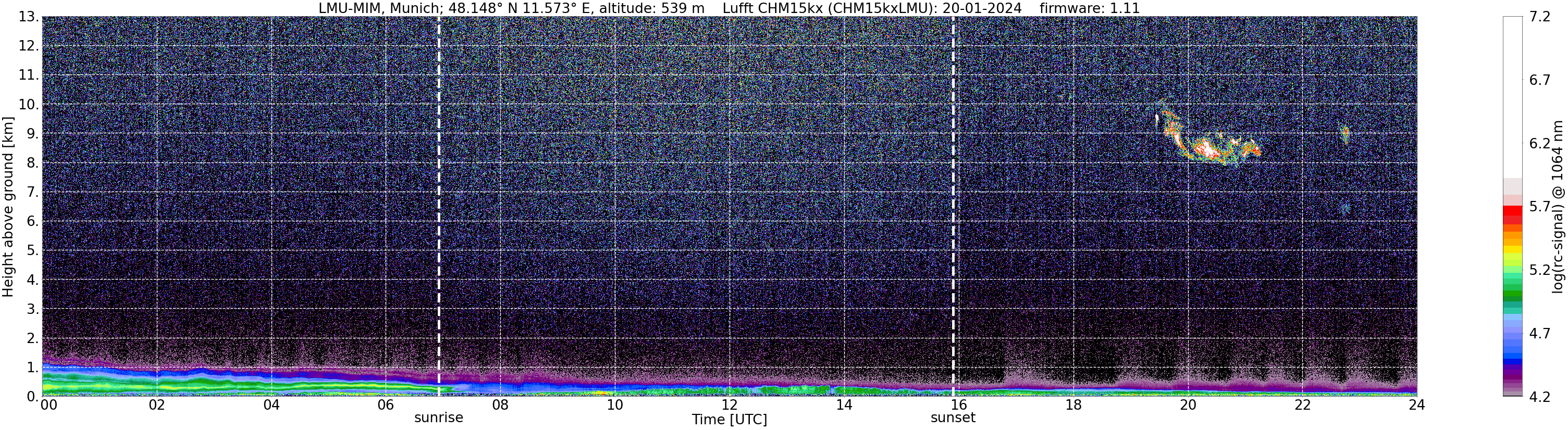Viewport: 1568px width, 430px height.
Task: Click the 'sunrise' label below the axis
Action: (438, 418)
